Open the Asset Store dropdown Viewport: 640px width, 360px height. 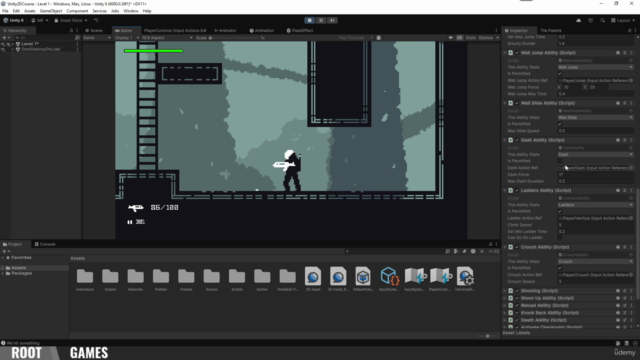pyautogui.click(x=71, y=20)
